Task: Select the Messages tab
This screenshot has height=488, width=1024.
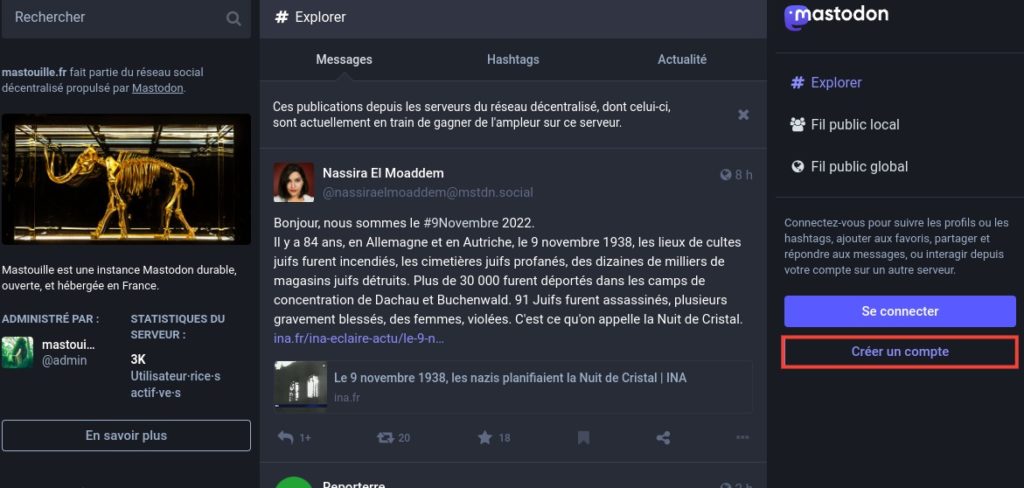Action: pyautogui.click(x=344, y=59)
